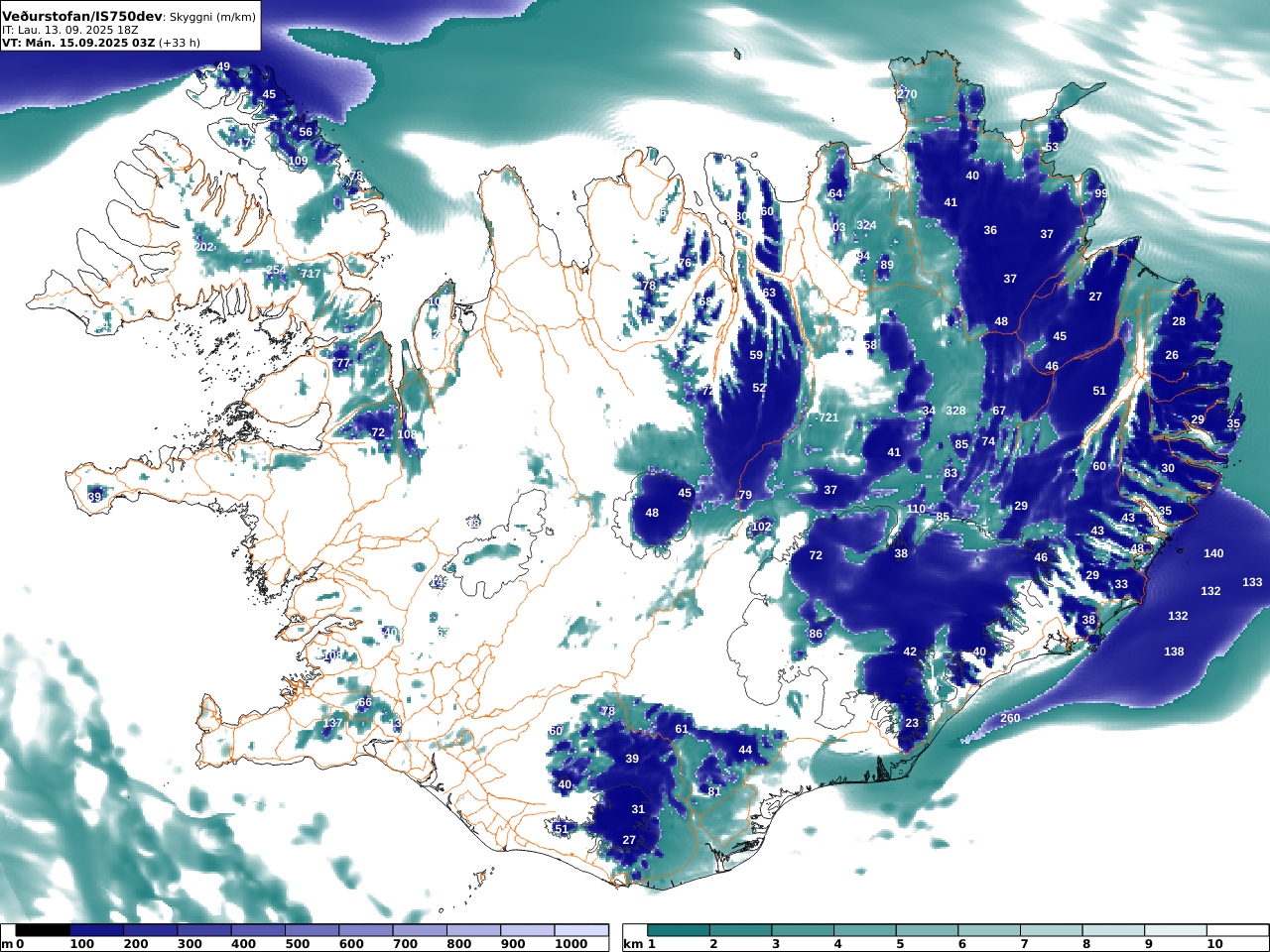Click the VT: Mán. 15.09.2025 03Z valid time

click(78, 43)
